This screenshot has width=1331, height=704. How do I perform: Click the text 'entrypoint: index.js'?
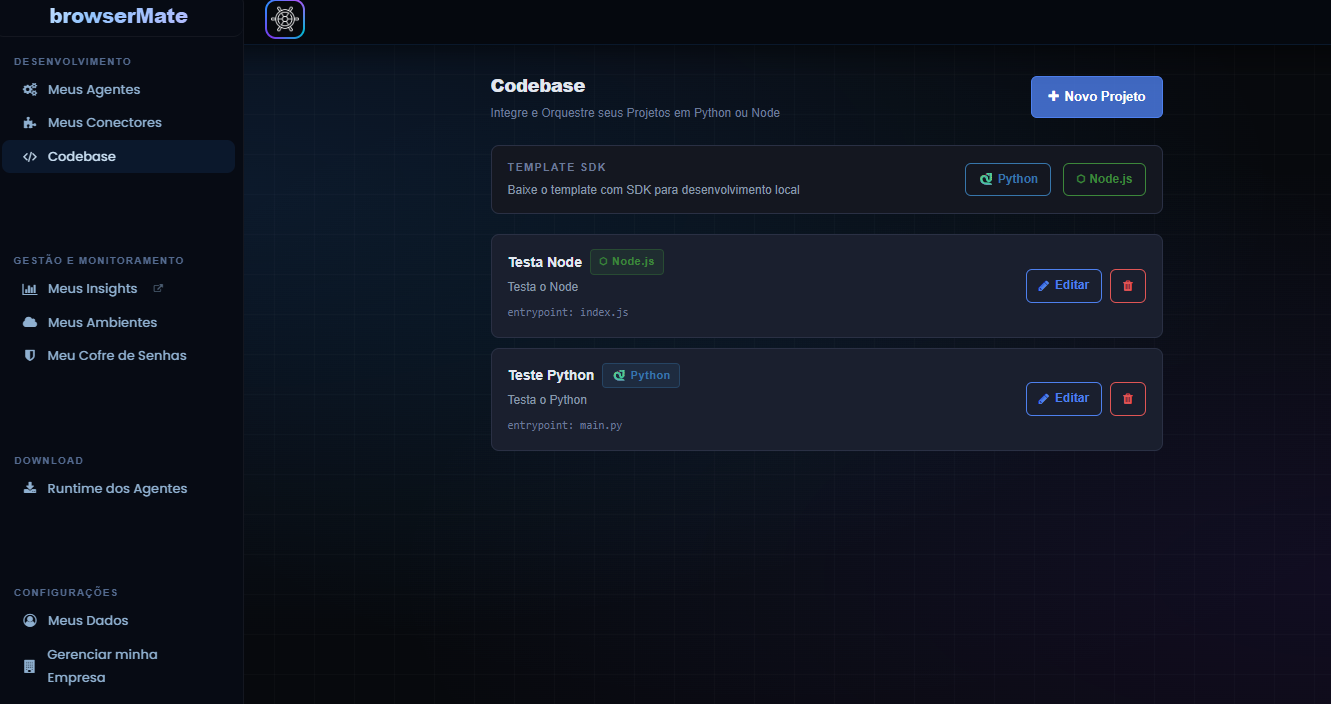(x=568, y=313)
